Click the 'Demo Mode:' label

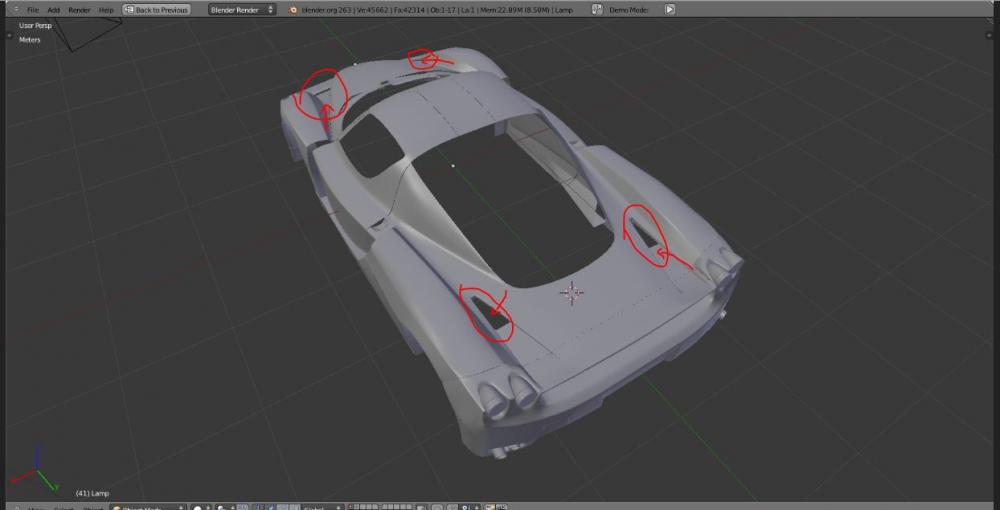(629, 10)
